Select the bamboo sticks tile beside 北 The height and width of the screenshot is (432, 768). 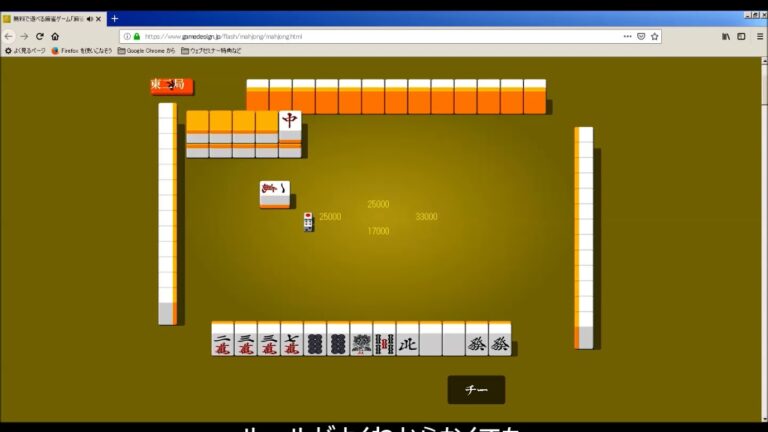point(384,339)
